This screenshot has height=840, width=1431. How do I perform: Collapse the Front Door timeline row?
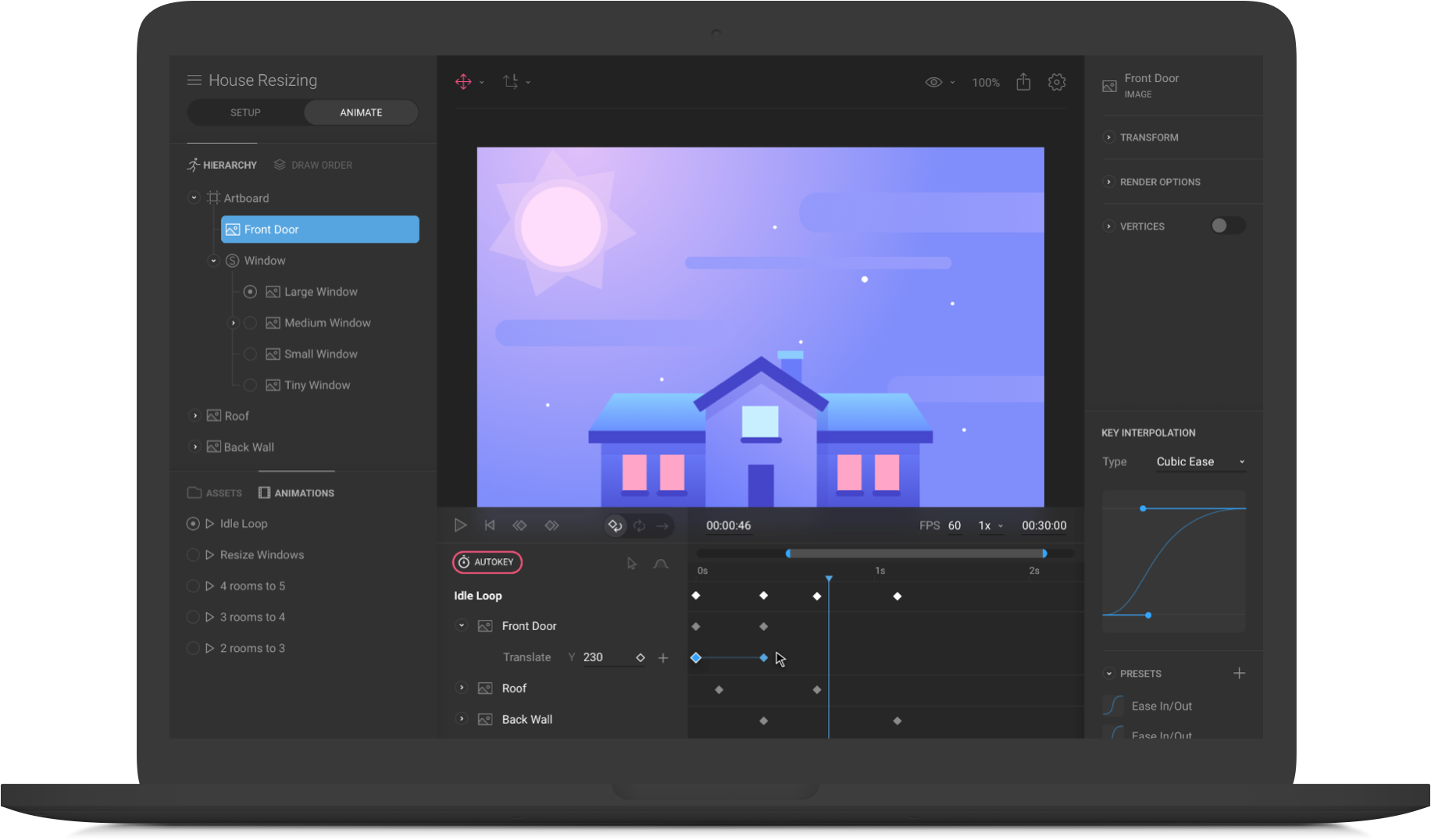pos(462,625)
